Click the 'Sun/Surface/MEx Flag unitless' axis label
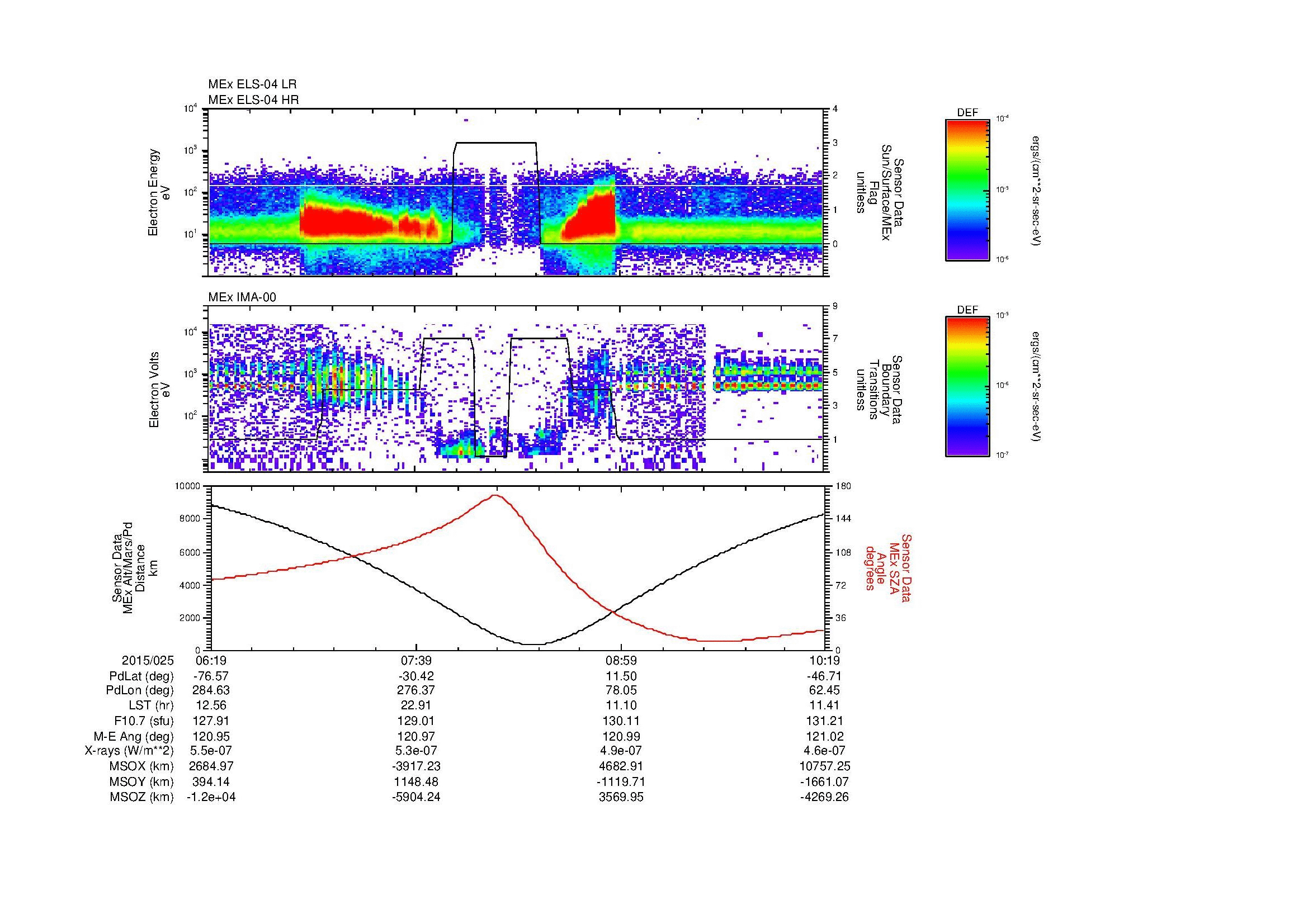The image size is (1308, 924). pyautogui.click(x=880, y=193)
